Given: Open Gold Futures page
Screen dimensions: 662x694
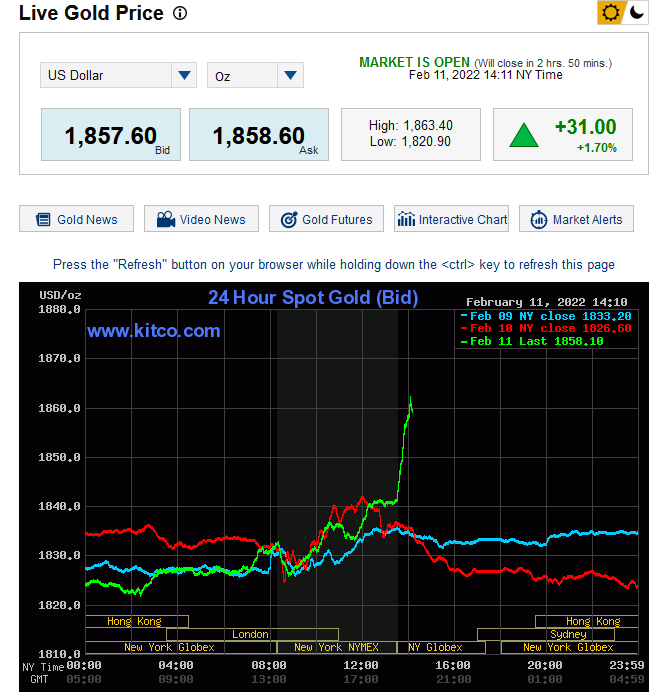Looking at the screenshot, I should point(337,220).
